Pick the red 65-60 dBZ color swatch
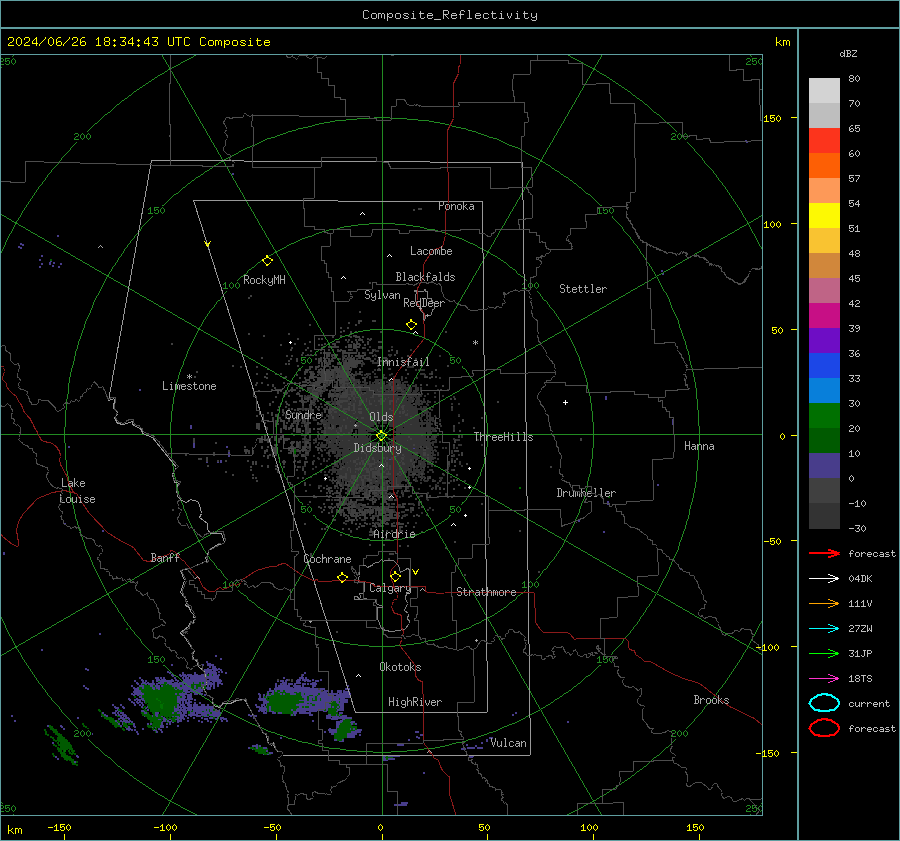This screenshot has width=900, height=841. coord(824,141)
